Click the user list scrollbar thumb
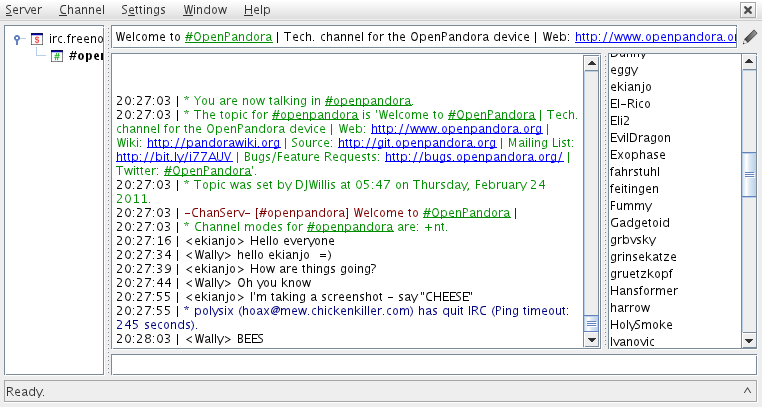762x407 pixels. [749, 173]
